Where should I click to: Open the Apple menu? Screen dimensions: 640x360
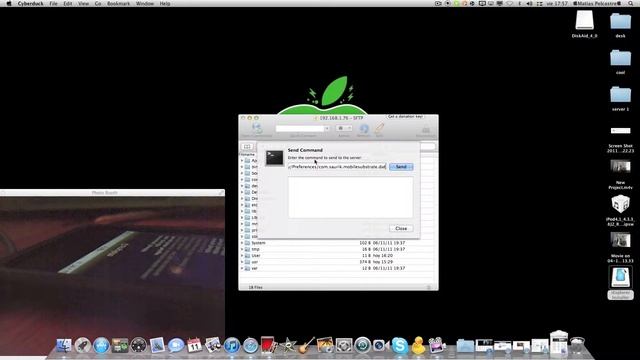pos(9,3)
